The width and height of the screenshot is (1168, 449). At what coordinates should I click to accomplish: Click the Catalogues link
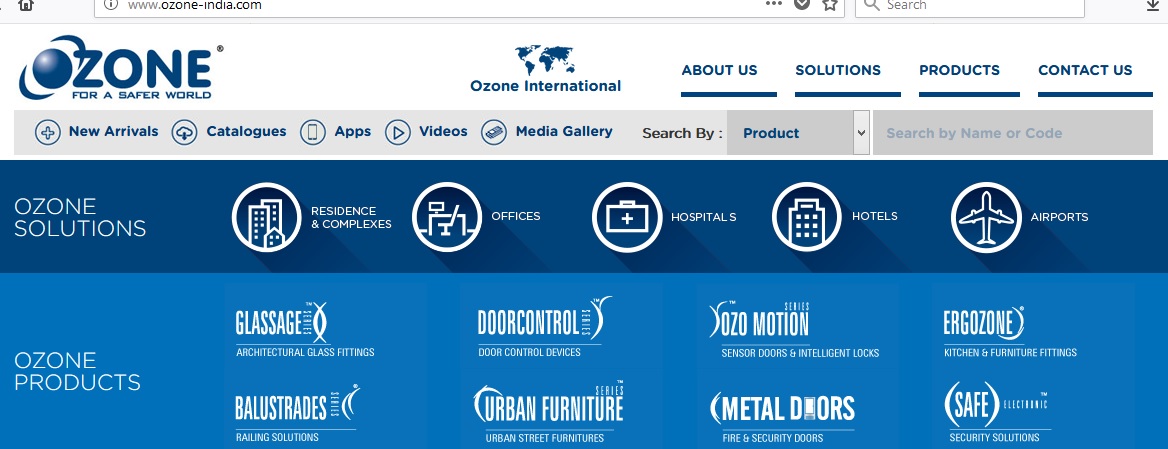tap(247, 131)
